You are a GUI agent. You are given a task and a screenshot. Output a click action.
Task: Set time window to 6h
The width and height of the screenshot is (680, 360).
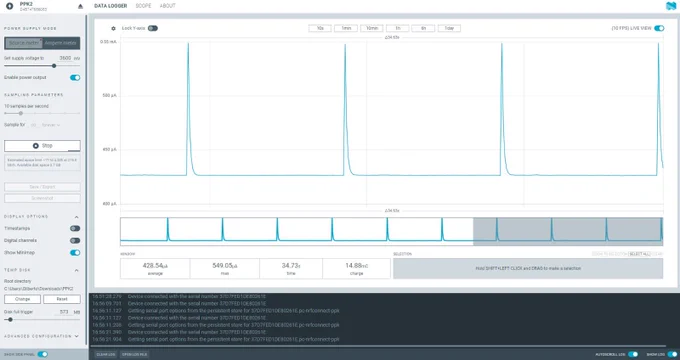[x=423, y=28]
